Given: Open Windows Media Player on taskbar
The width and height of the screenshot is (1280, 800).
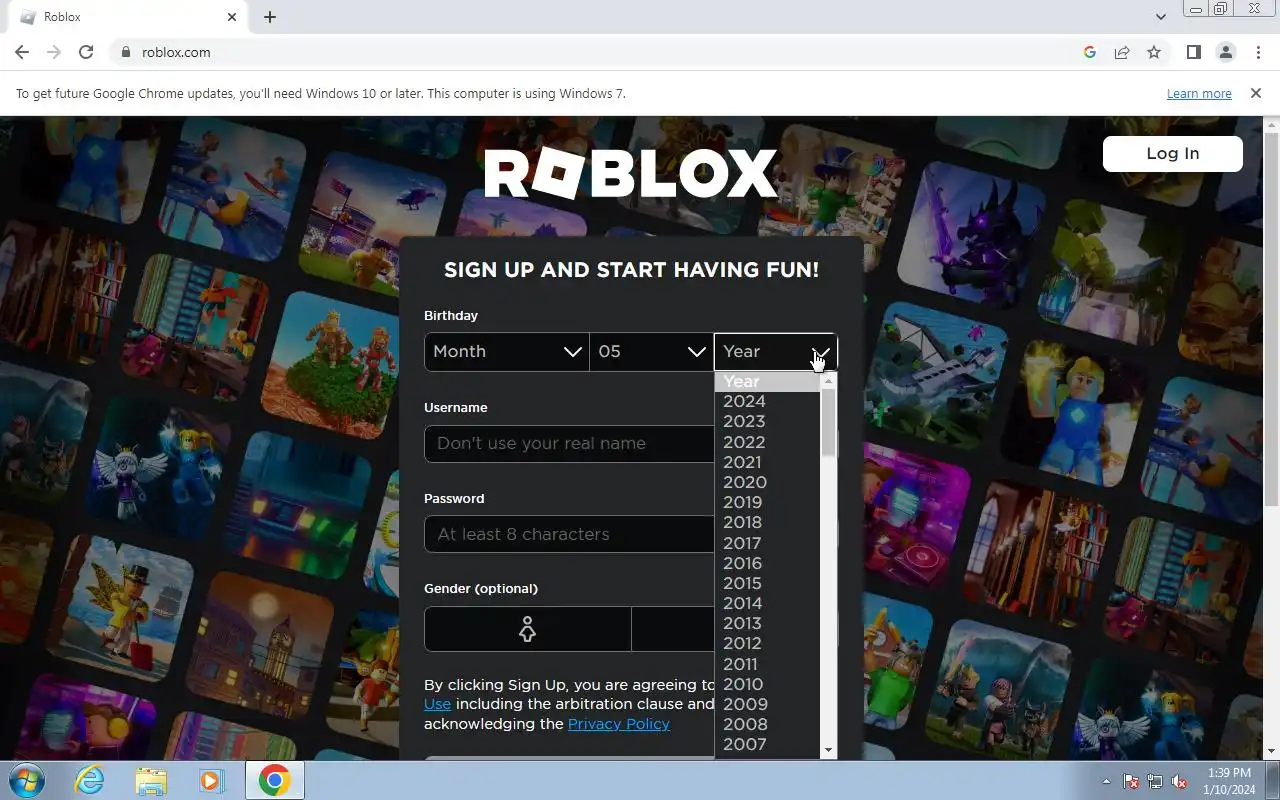Looking at the screenshot, I should coord(211,780).
